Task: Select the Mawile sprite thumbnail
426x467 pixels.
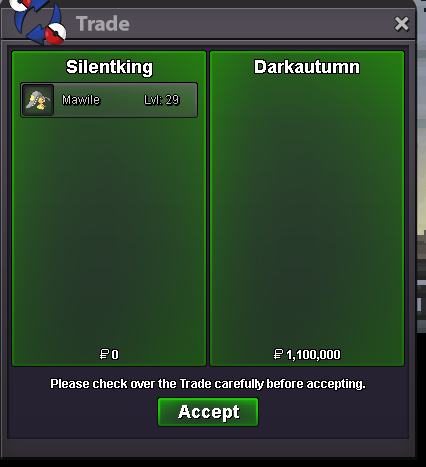Action: pyautogui.click(x=38, y=100)
